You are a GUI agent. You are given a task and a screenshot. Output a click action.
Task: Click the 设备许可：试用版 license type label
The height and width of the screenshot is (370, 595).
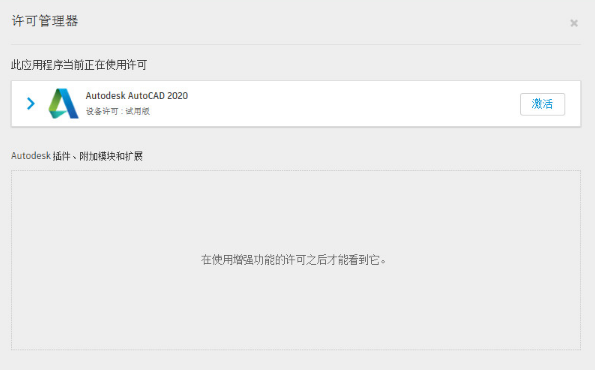click(x=118, y=111)
